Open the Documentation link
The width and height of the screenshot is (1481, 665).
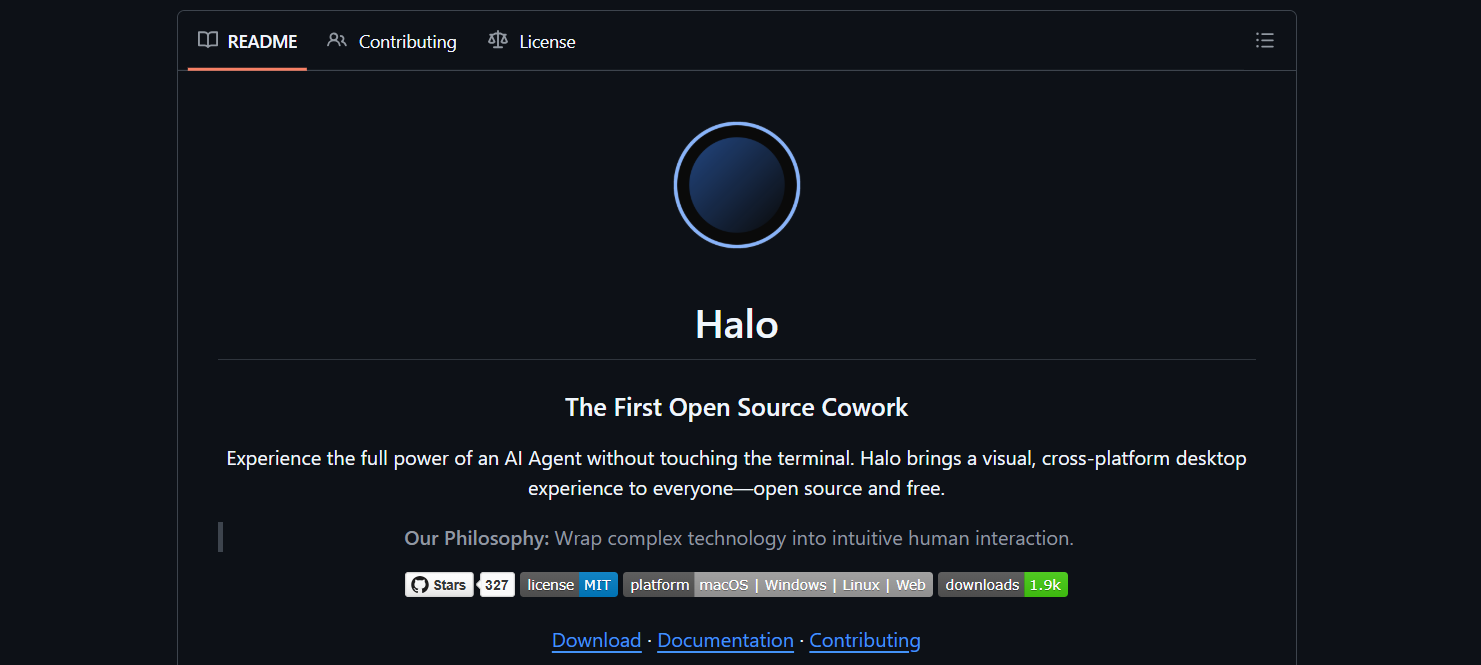(725, 640)
